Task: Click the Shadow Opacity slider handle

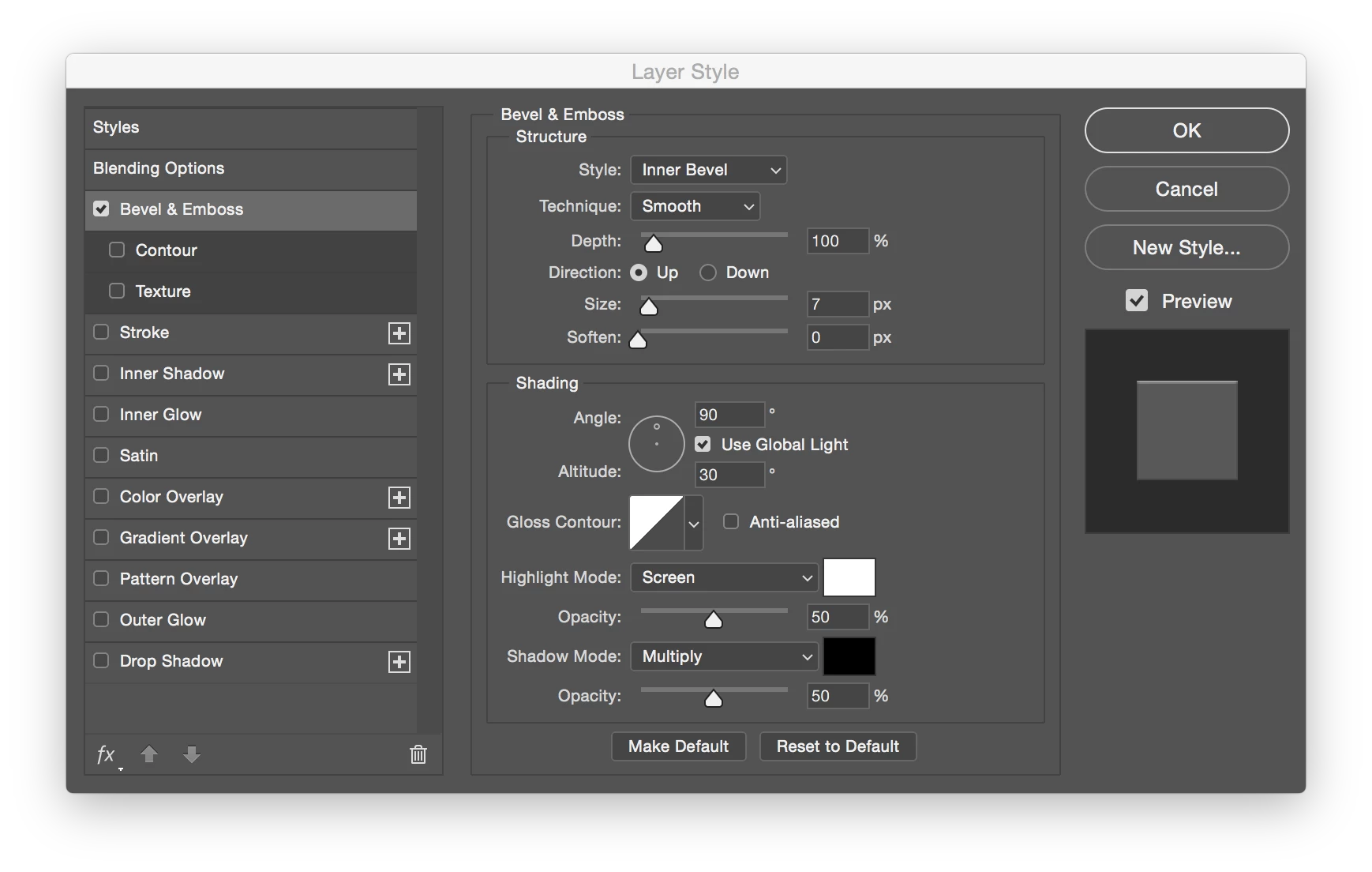Action: 714,698
